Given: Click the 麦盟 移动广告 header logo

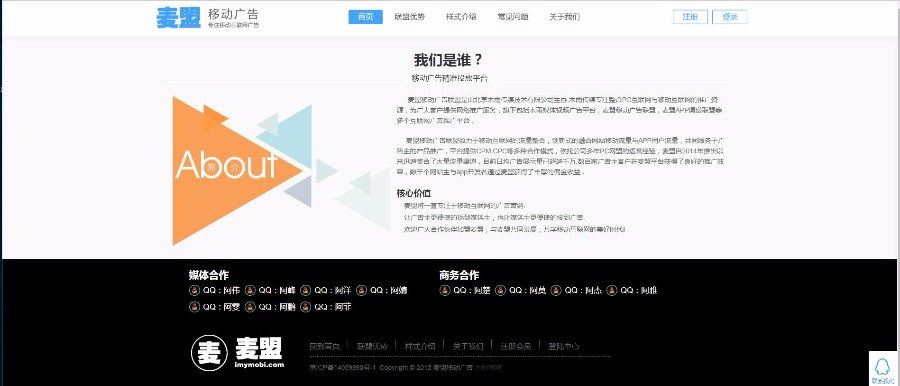Looking at the screenshot, I should pos(208,17).
